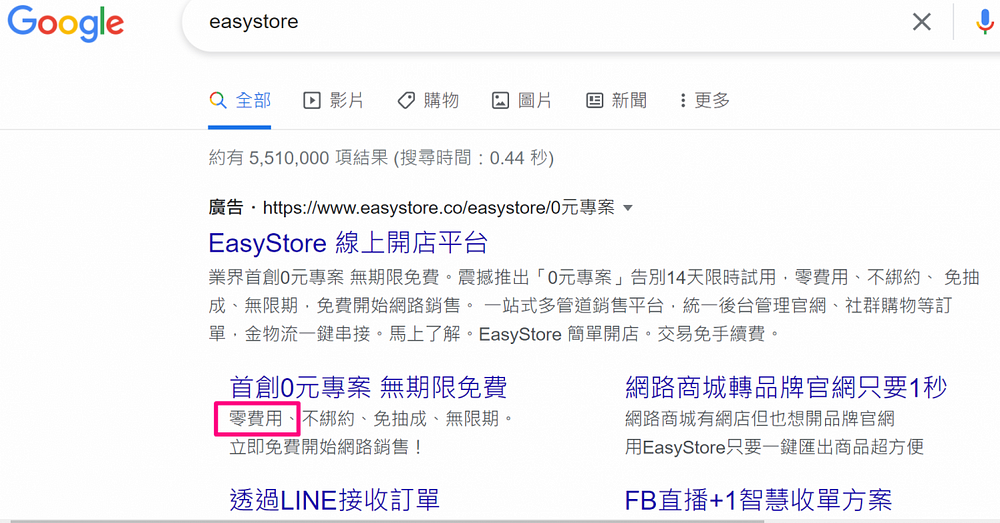The width and height of the screenshot is (1000, 523).
Task: Open the ad URL dropdown arrow
Action: (x=628, y=208)
